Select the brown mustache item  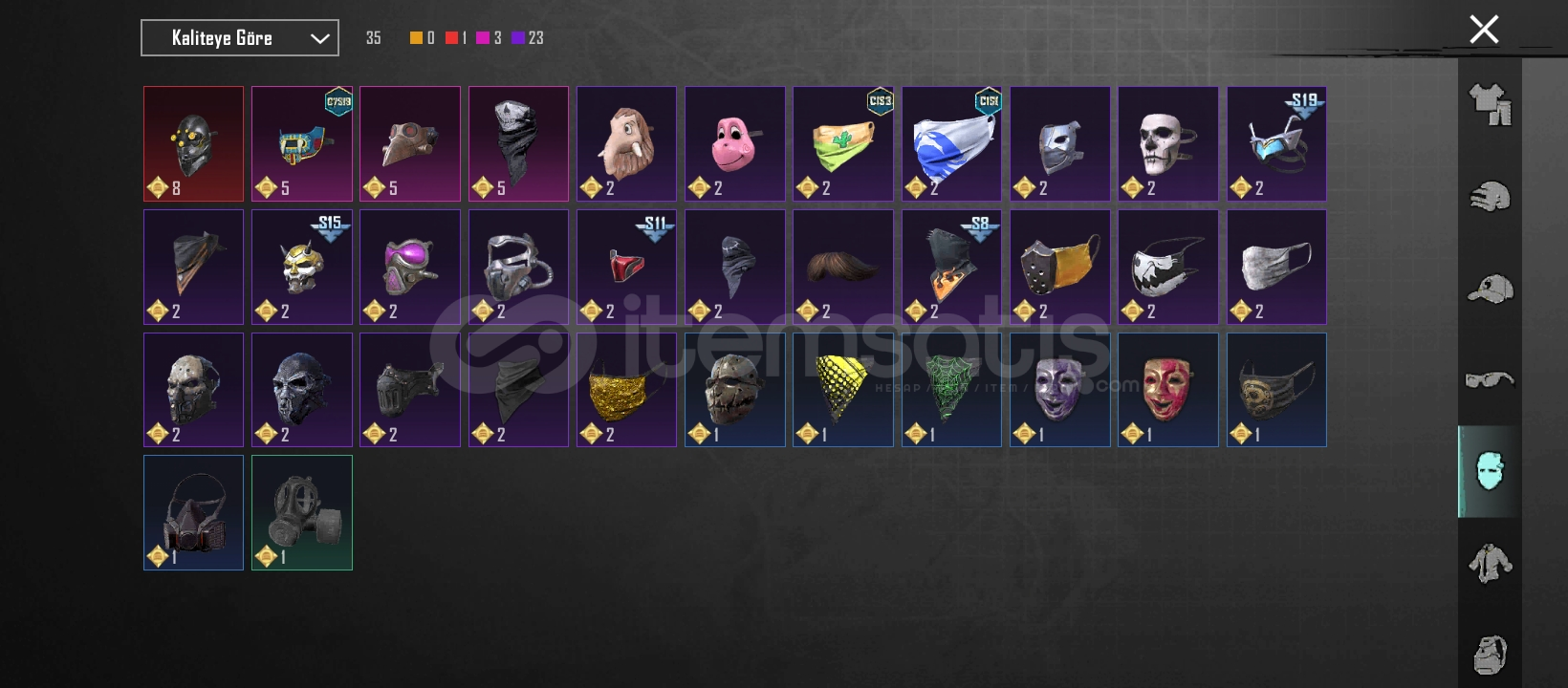coord(842,267)
